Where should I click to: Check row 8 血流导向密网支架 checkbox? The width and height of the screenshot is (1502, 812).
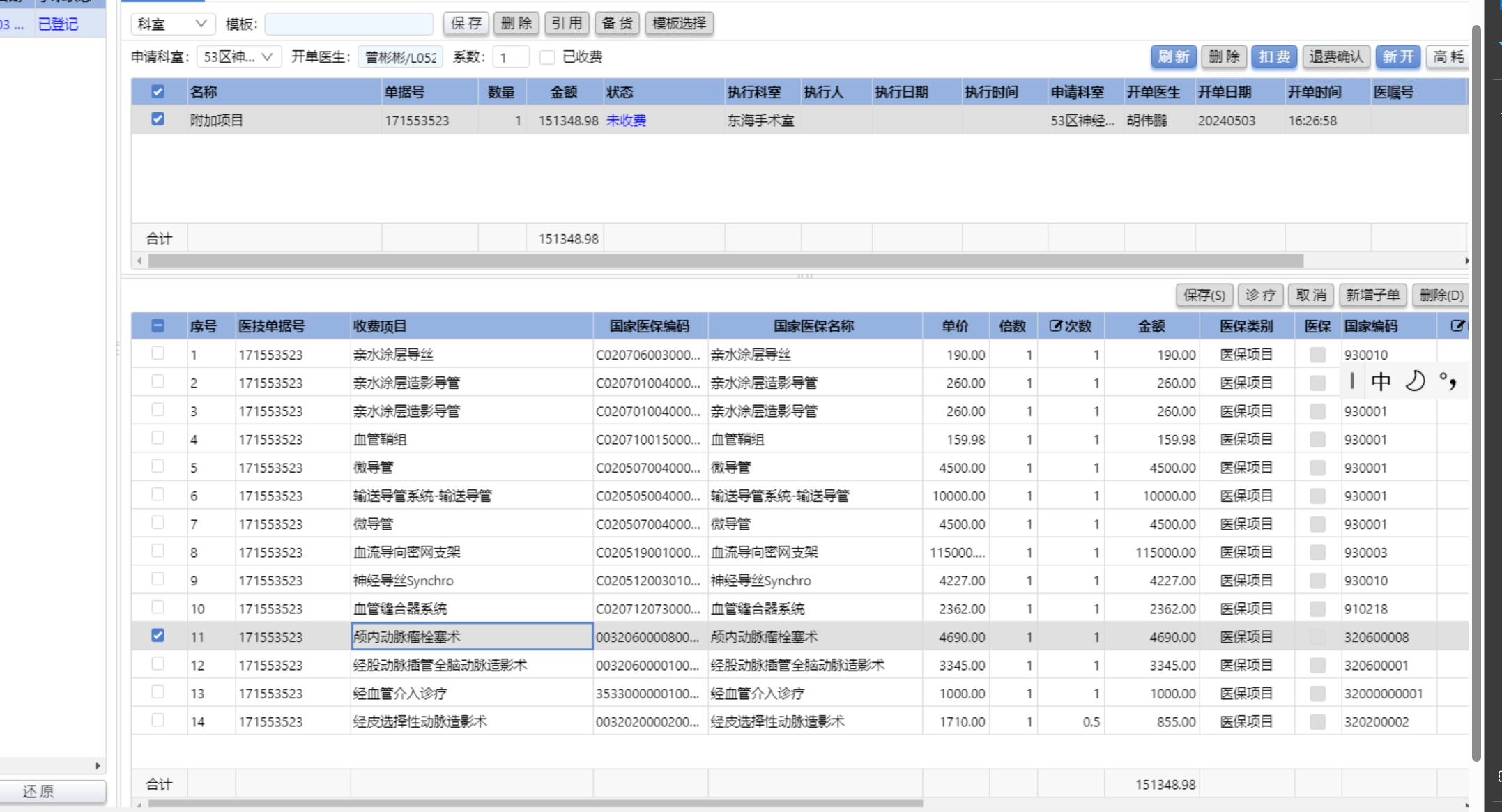[x=158, y=551]
